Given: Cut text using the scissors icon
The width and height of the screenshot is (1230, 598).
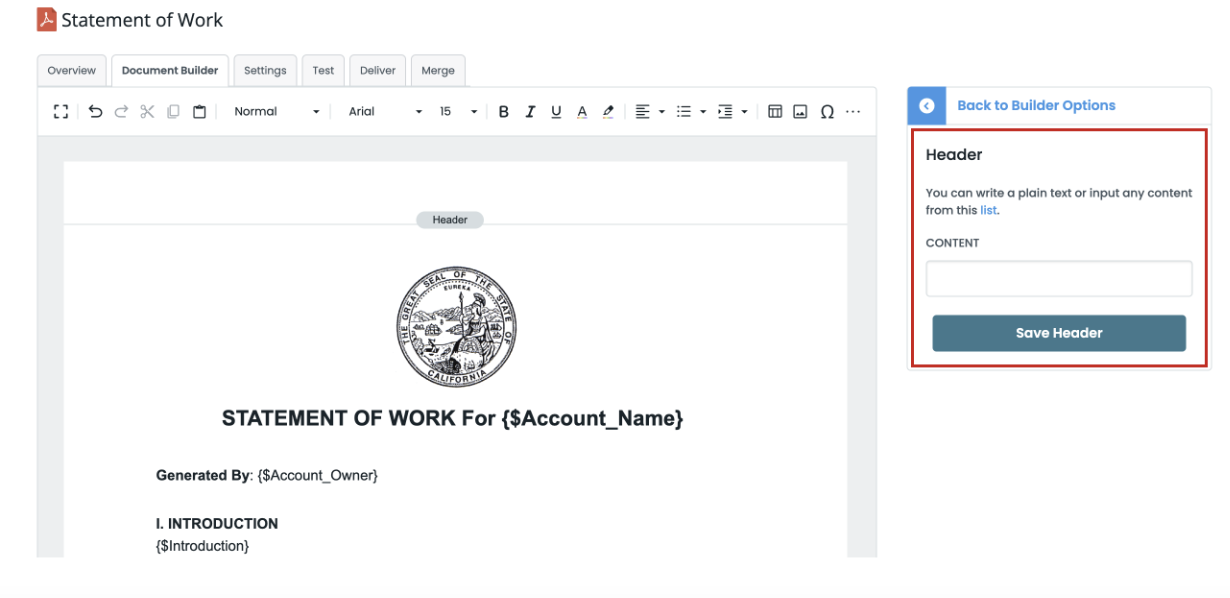Looking at the screenshot, I should (x=147, y=111).
